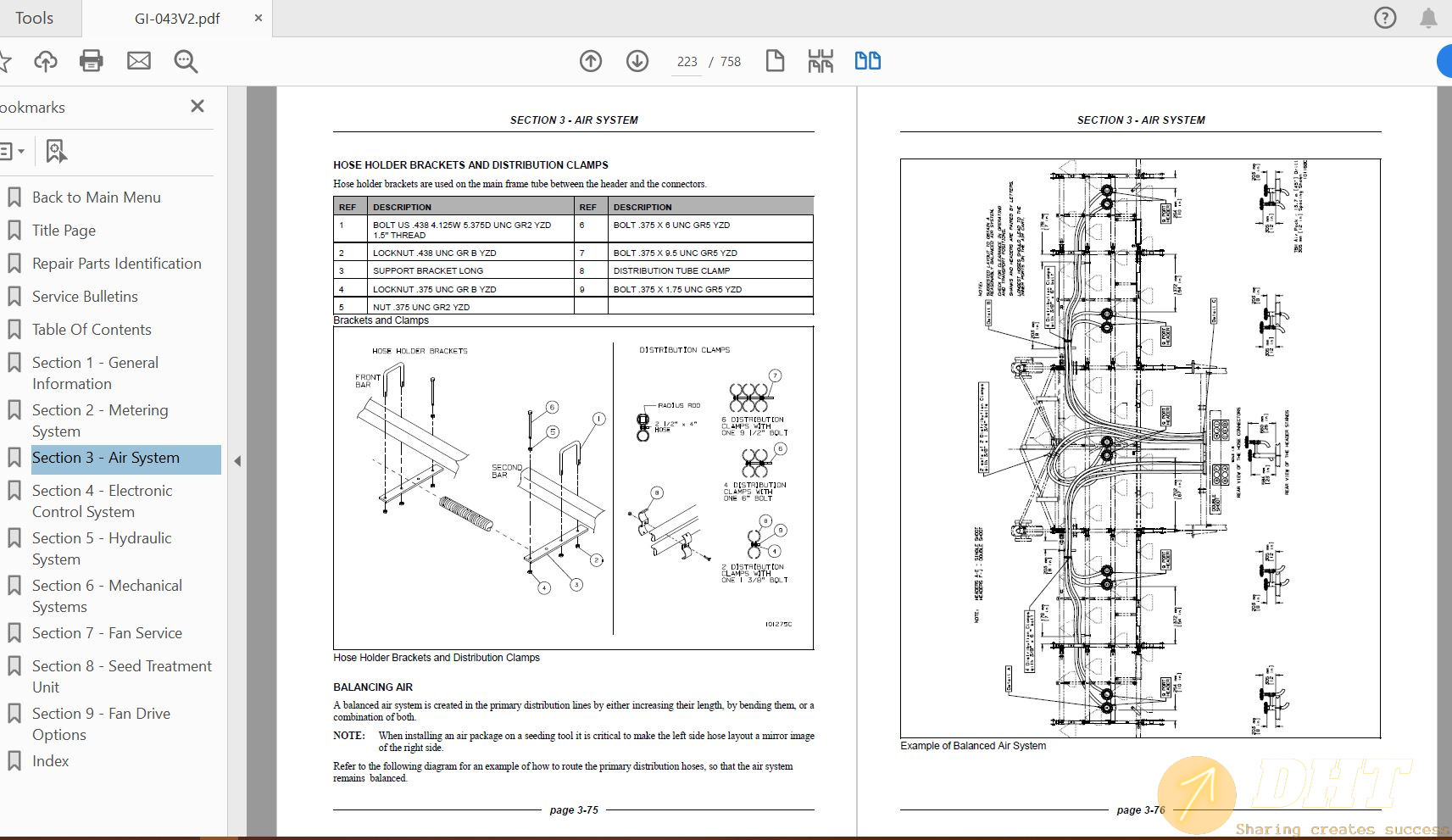Switch to single page view
Screen dimensions: 1452x840
(775, 61)
